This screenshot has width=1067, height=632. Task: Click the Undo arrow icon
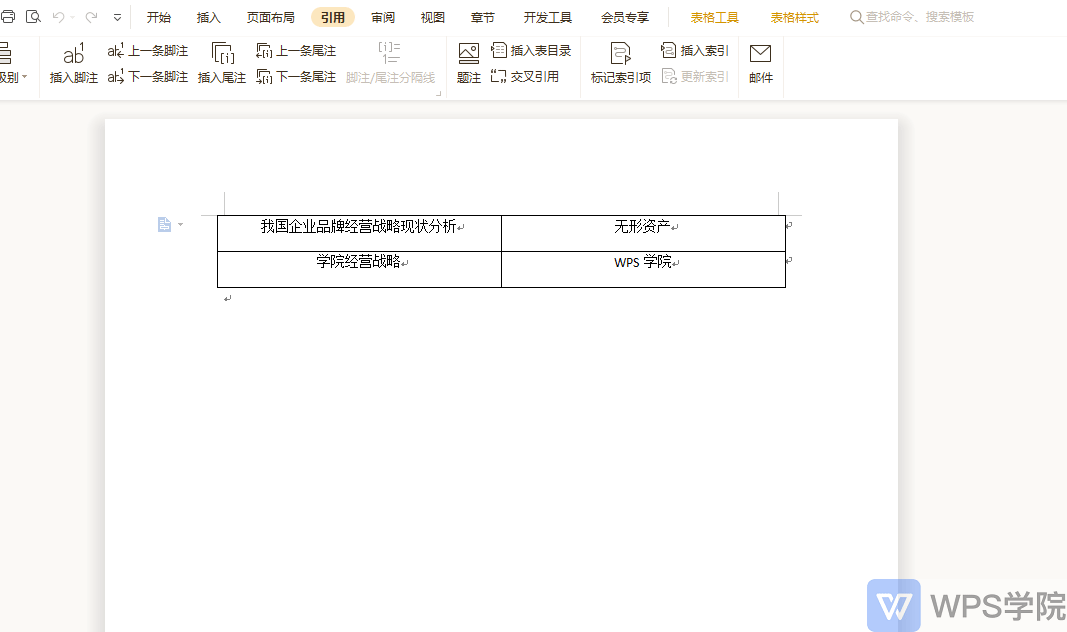(x=59, y=17)
